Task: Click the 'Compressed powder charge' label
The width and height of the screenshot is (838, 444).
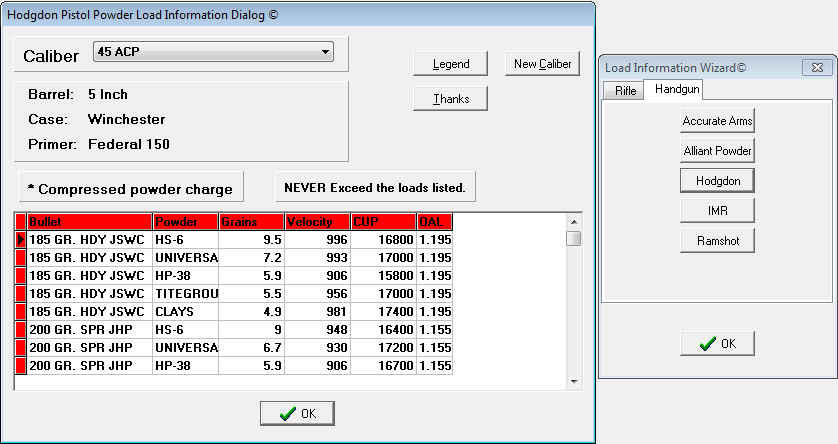Action: (130, 189)
